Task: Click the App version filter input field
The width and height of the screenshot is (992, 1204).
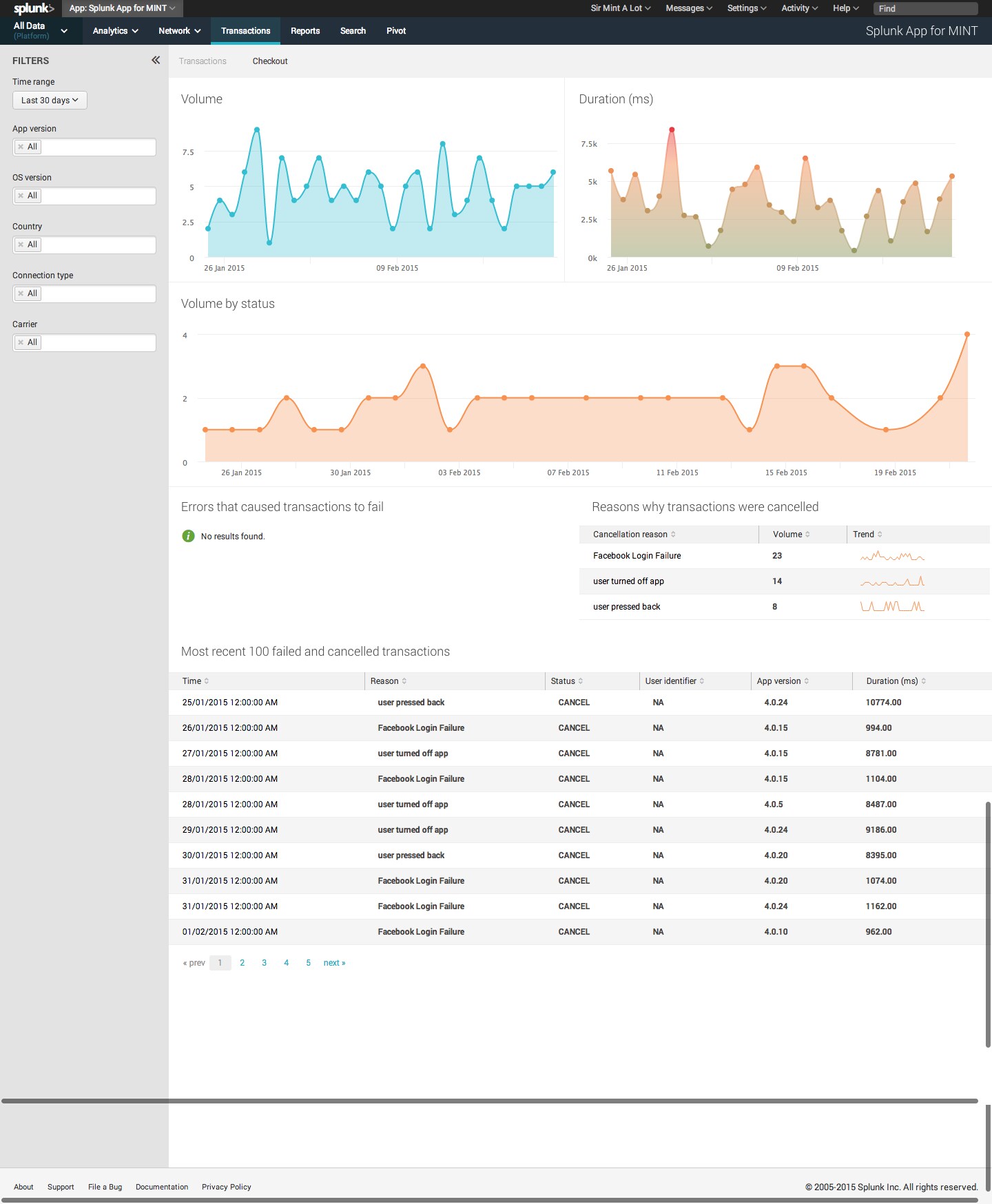Action: click(x=84, y=147)
